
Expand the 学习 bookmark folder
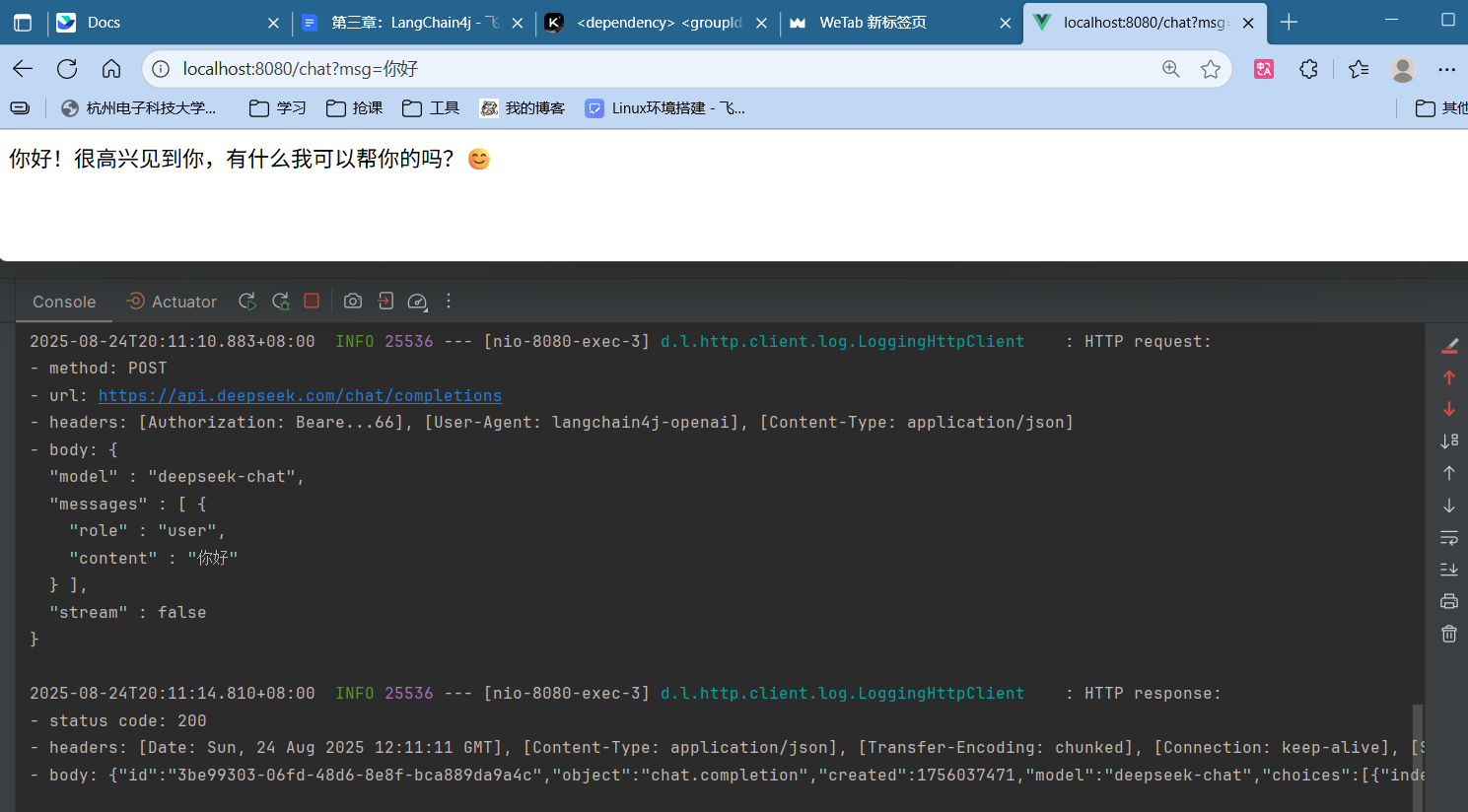pyautogui.click(x=277, y=108)
